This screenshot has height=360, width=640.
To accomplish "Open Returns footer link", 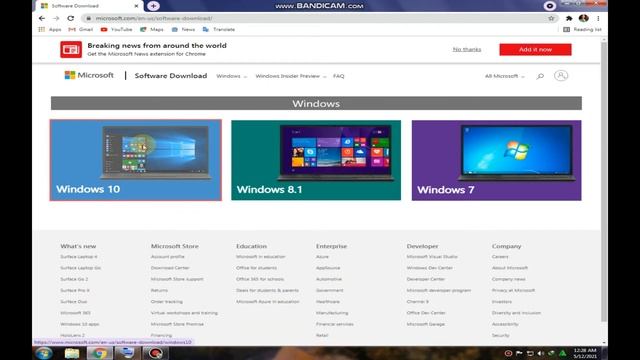I will [x=159, y=290].
